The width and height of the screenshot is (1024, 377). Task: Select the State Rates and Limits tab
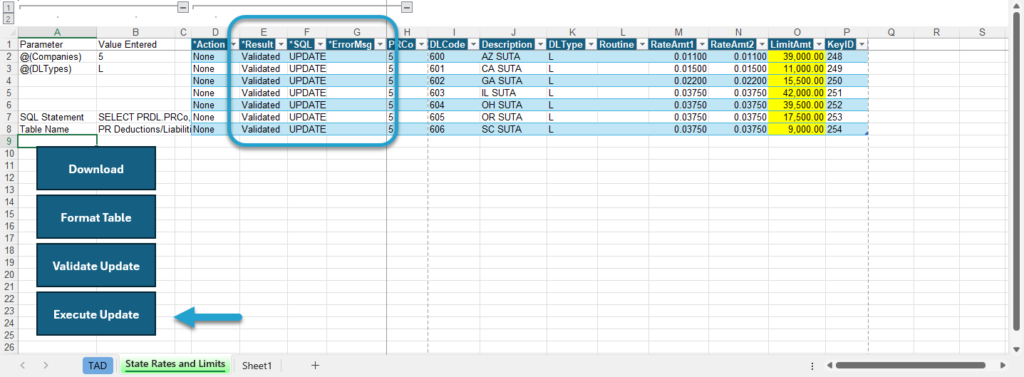pos(175,365)
